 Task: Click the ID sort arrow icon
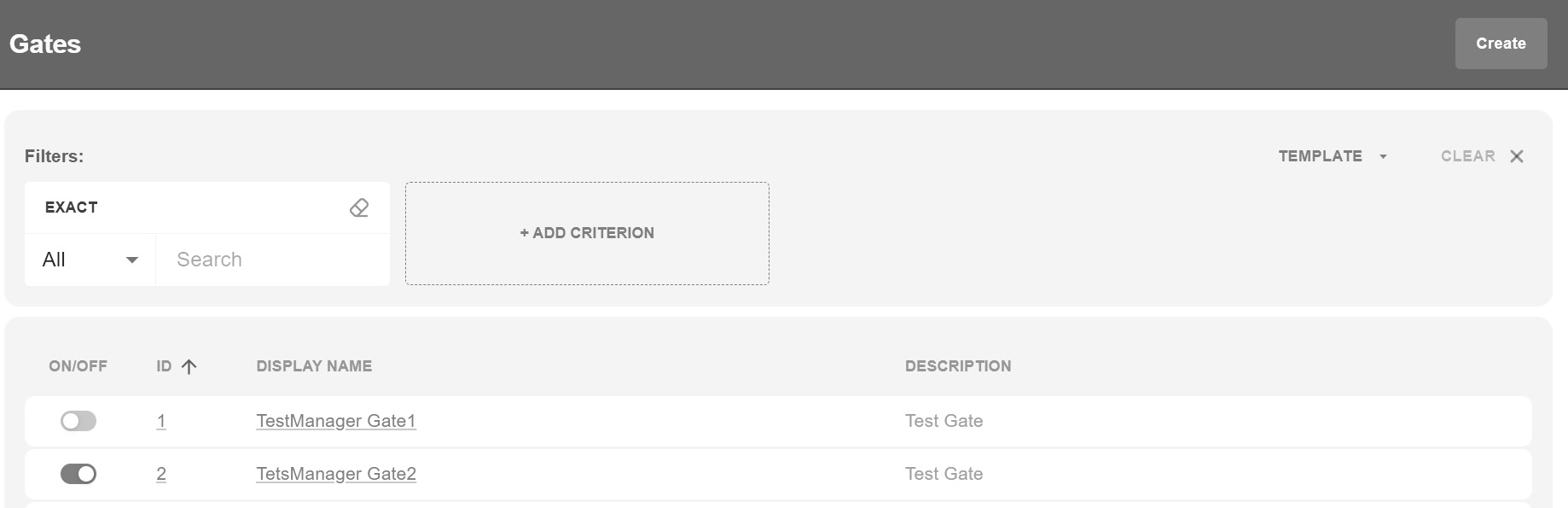coord(189,366)
